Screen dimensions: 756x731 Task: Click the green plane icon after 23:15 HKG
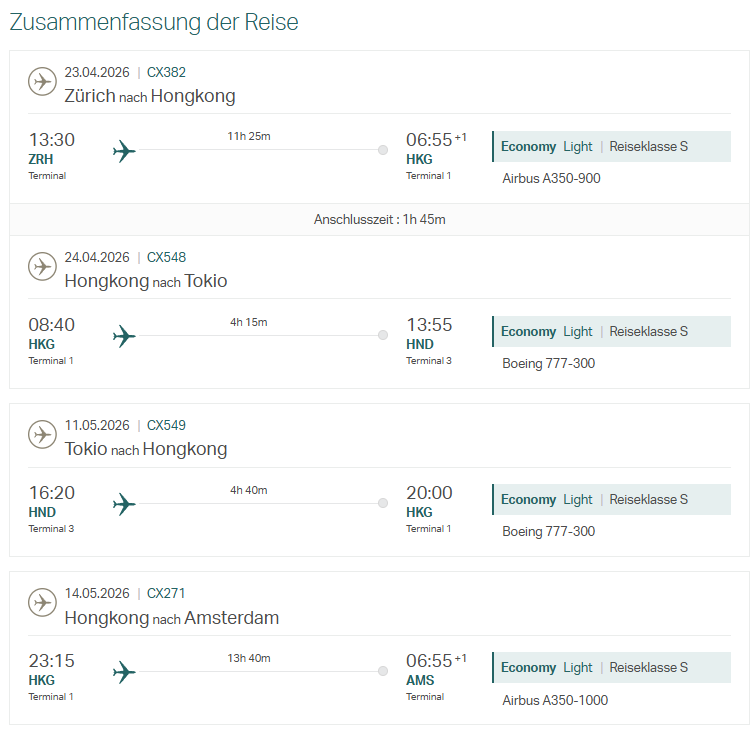coord(124,672)
